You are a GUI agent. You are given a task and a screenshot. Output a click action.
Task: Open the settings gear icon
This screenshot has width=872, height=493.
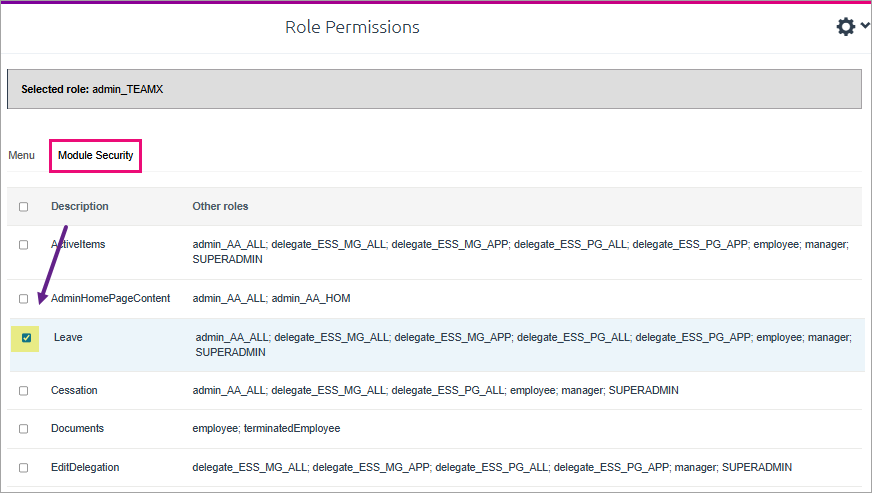coord(846,27)
